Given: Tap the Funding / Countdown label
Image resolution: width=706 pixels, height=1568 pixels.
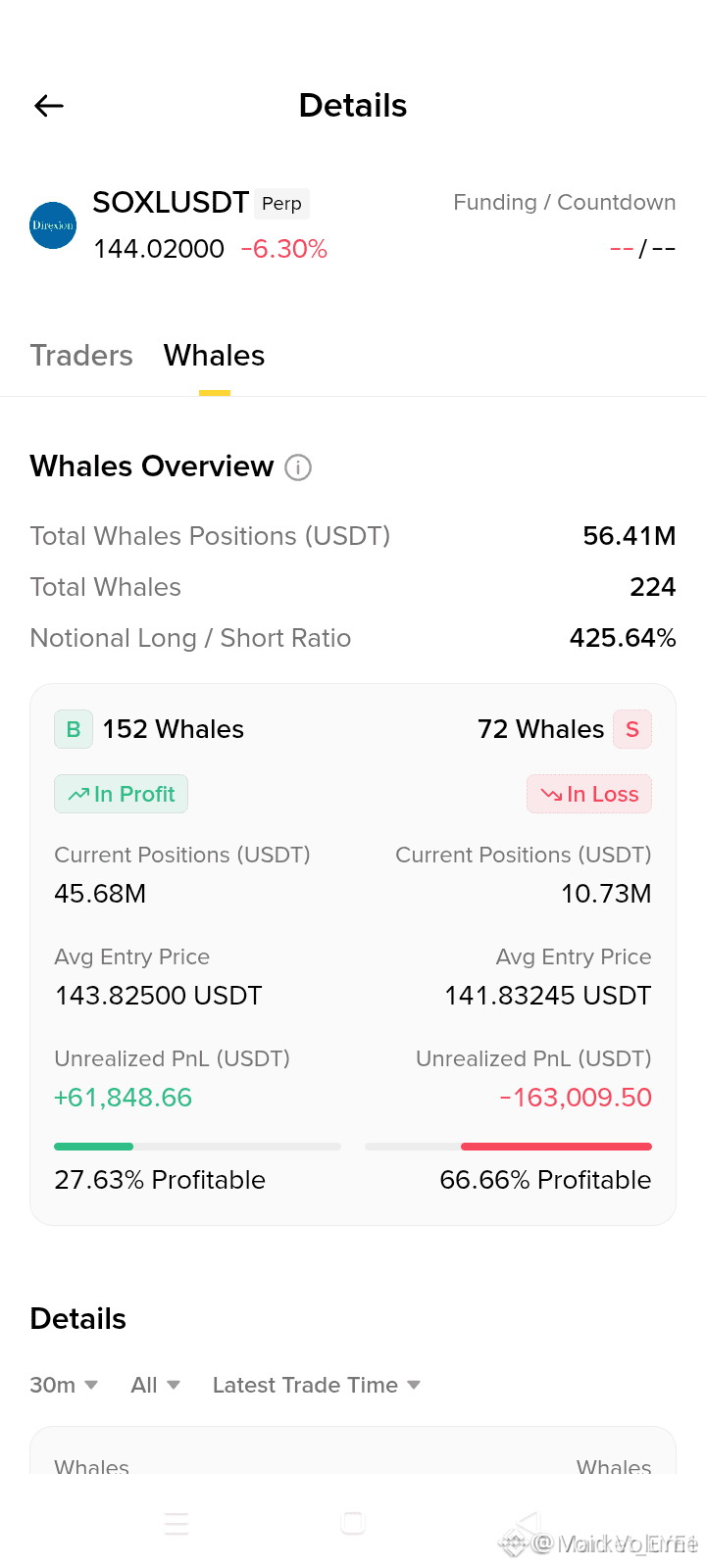Looking at the screenshot, I should 565,202.
